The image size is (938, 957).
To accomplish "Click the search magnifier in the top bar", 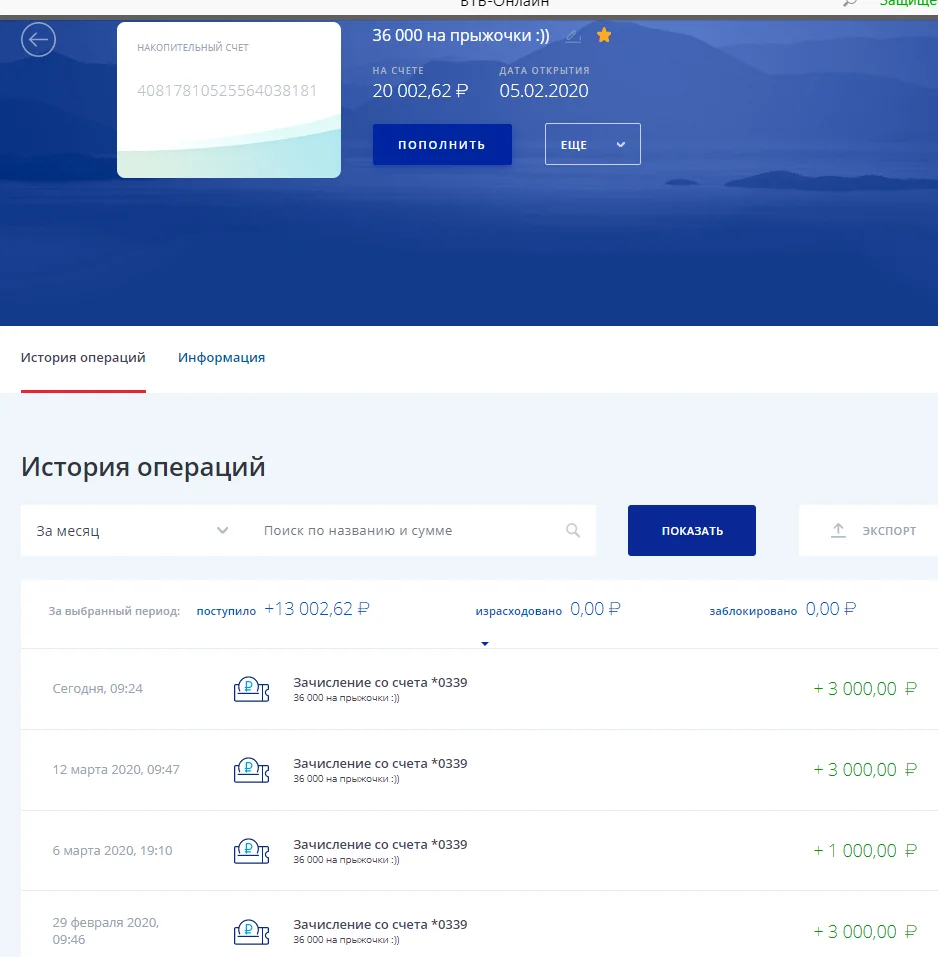I will click(x=850, y=4).
